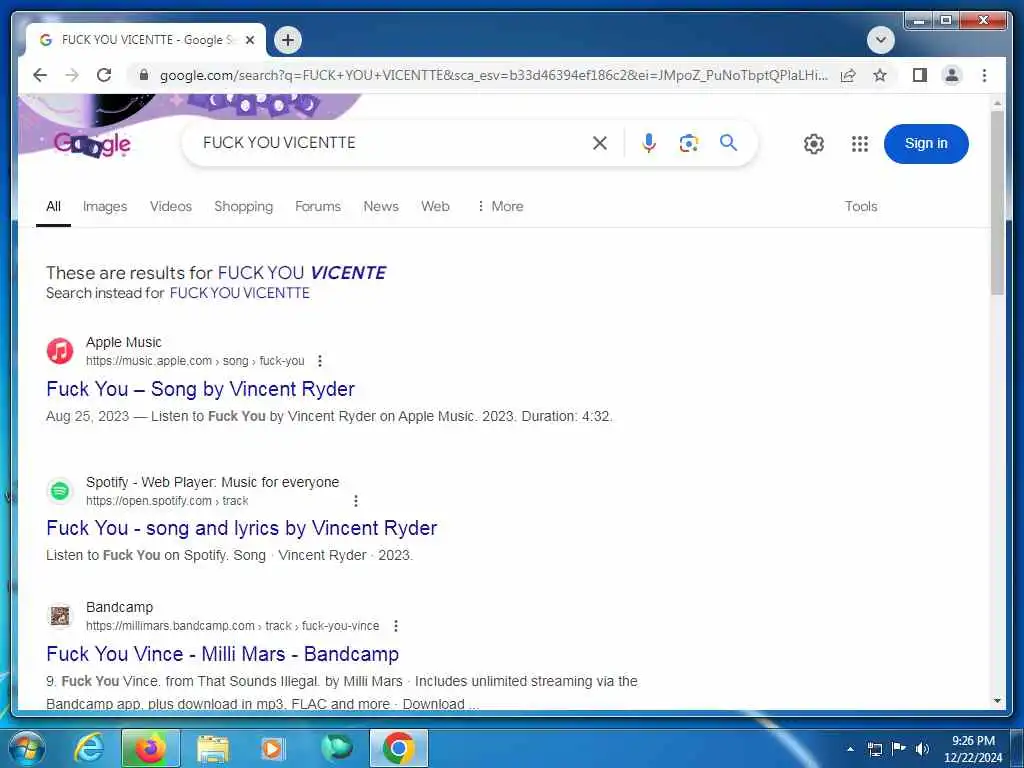Search by image with Lens
Viewport: 1024px width, 768px height.
(688, 143)
